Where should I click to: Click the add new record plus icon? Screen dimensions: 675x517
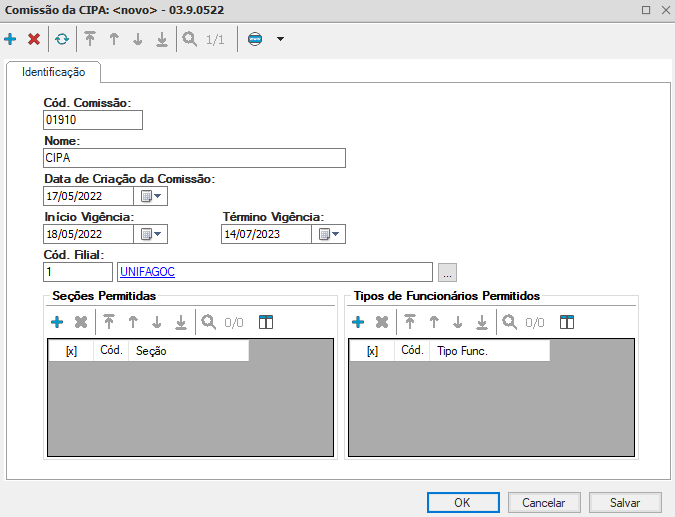10,39
